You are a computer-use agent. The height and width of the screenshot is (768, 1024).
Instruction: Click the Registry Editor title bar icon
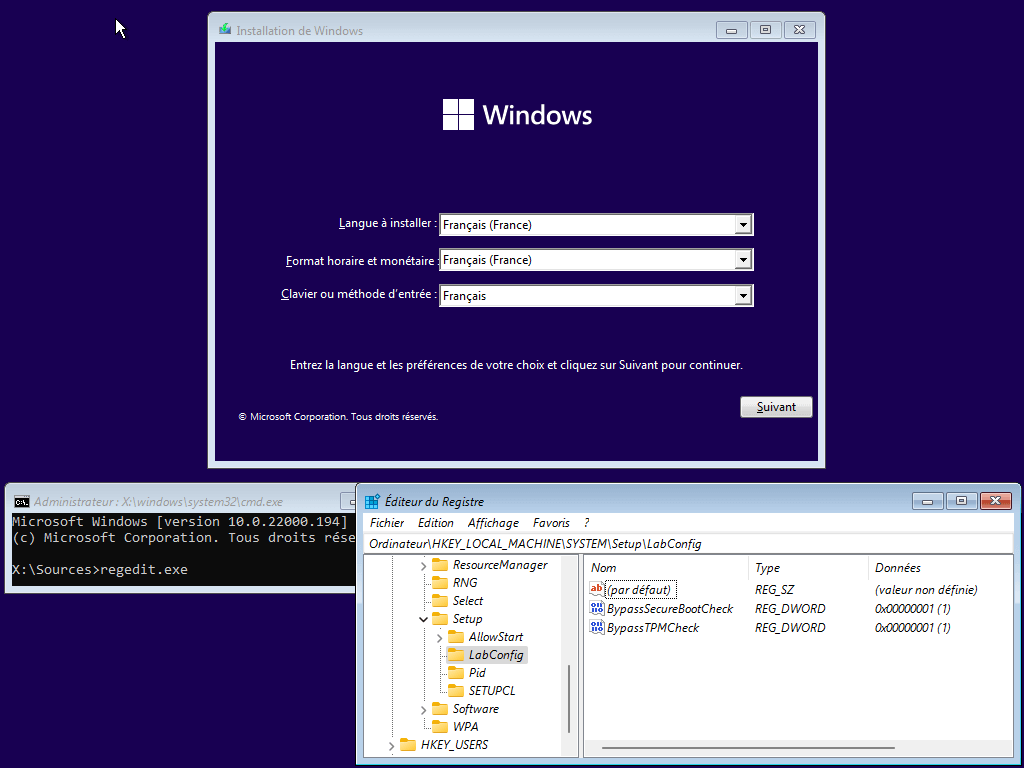(x=372, y=502)
